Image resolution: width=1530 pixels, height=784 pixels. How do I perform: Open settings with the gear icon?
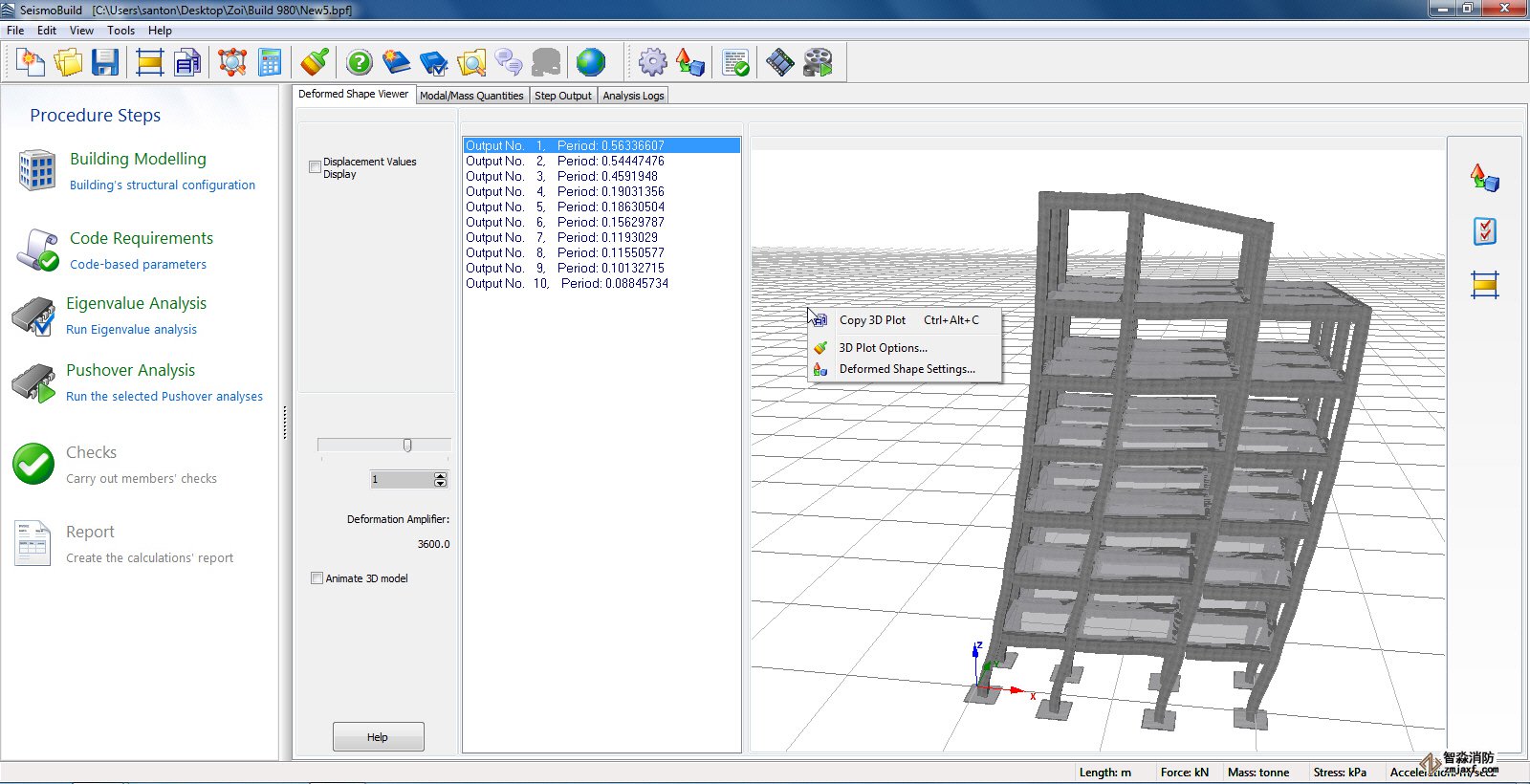click(653, 63)
